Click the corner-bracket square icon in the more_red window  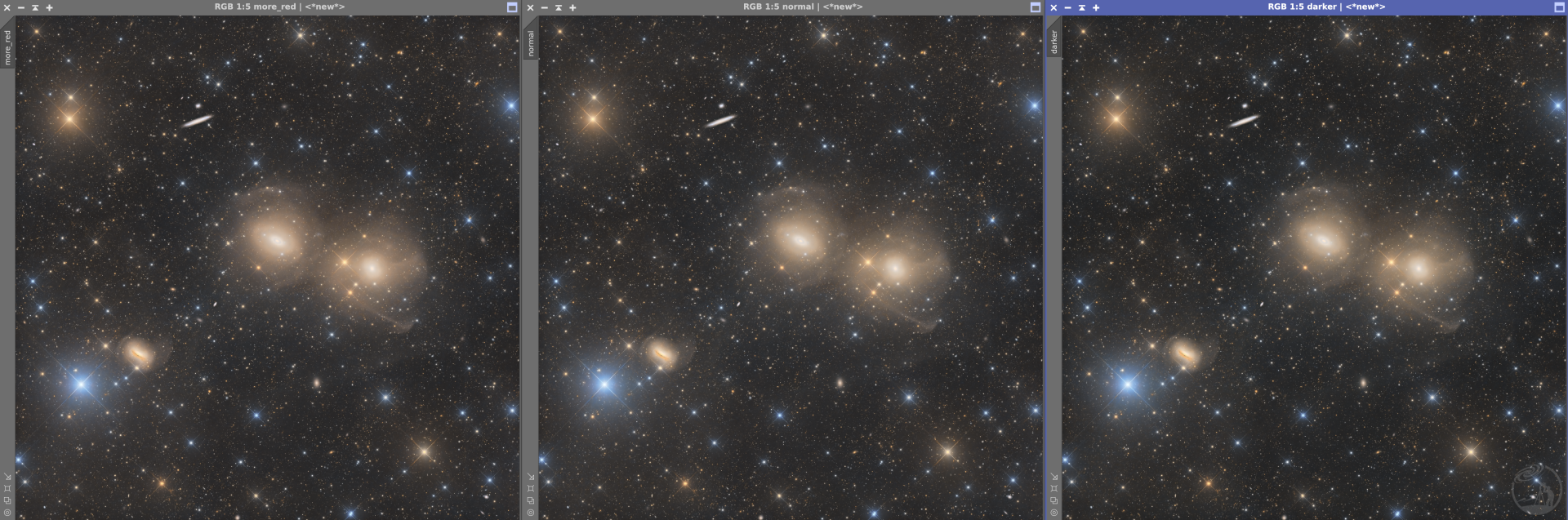coord(7,488)
